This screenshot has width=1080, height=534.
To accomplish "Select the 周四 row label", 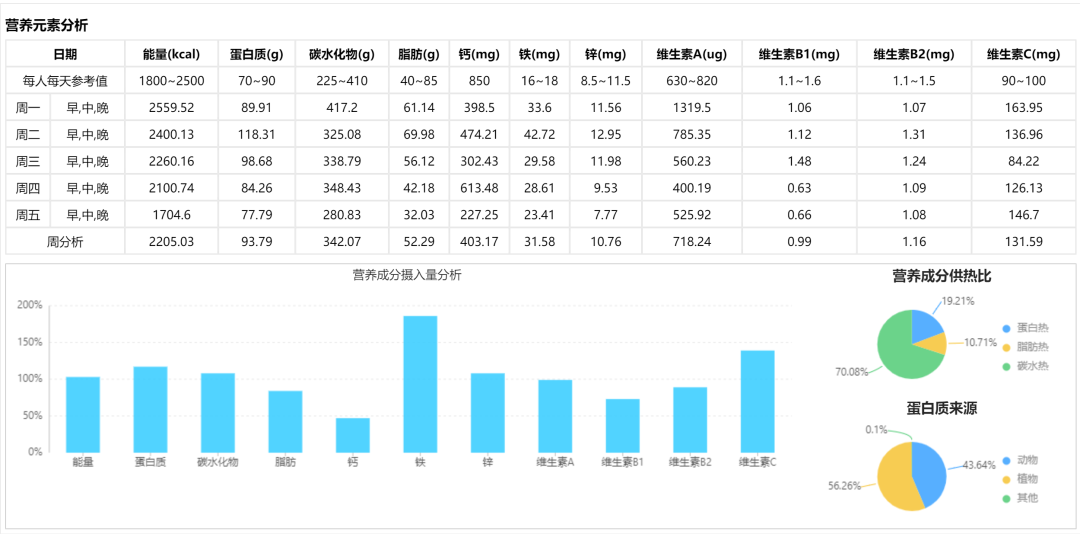I will pyautogui.click(x=28, y=188).
